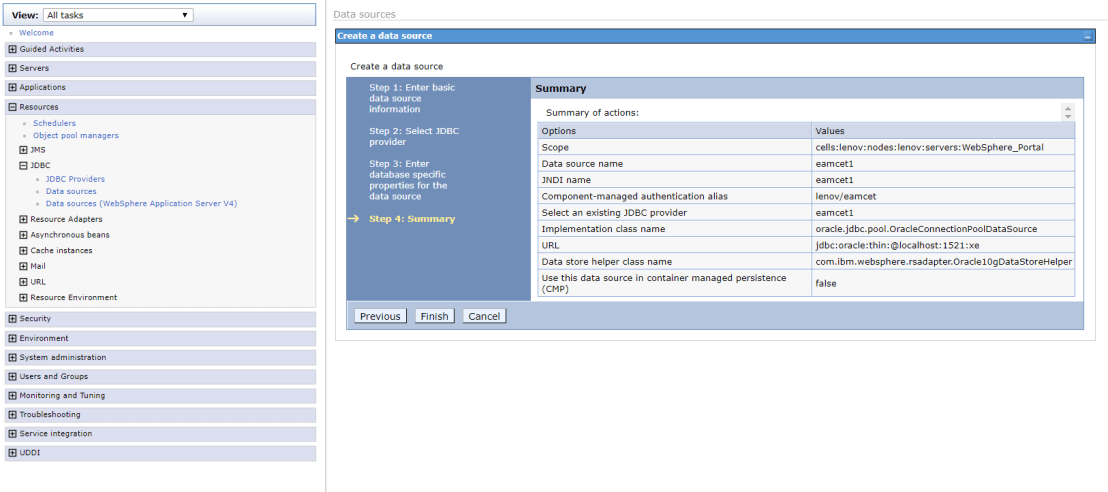
Task: Expand the JMS tree node
Action: pyautogui.click(x=23, y=150)
